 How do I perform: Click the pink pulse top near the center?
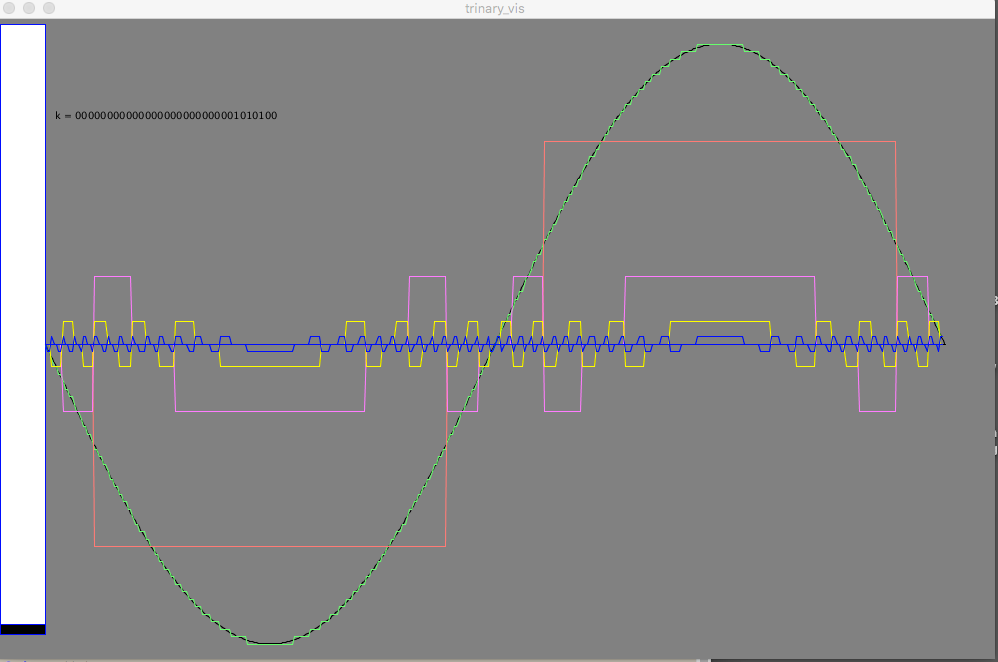[x=427, y=276]
